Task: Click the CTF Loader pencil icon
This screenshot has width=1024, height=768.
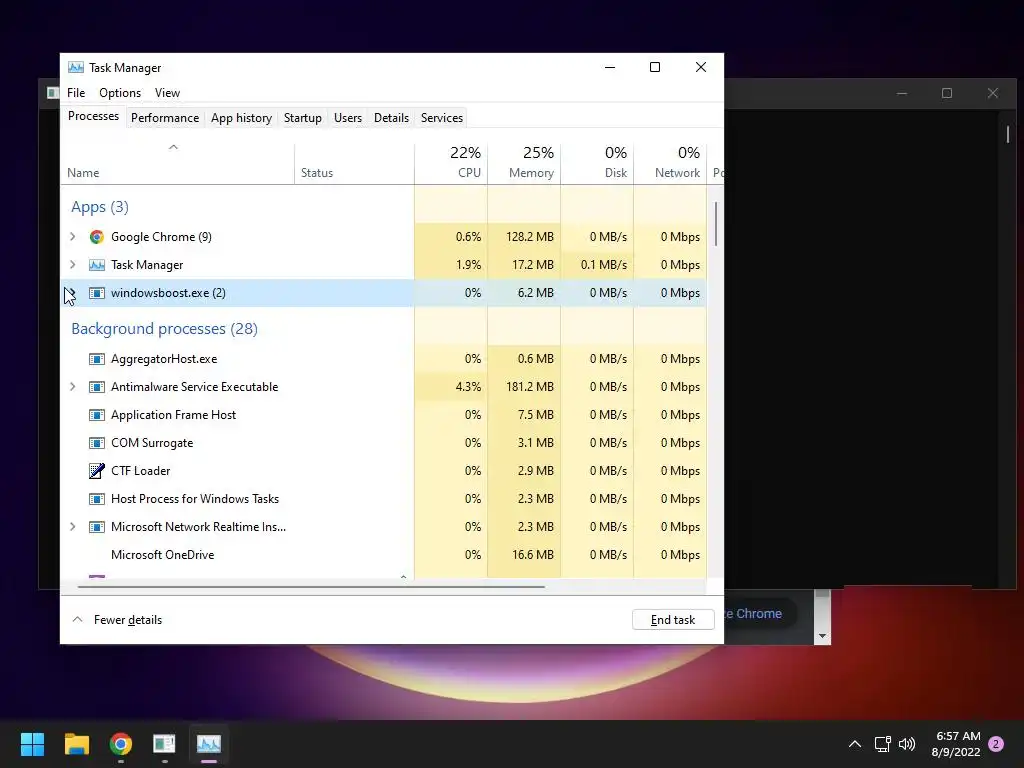Action: (97, 471)
